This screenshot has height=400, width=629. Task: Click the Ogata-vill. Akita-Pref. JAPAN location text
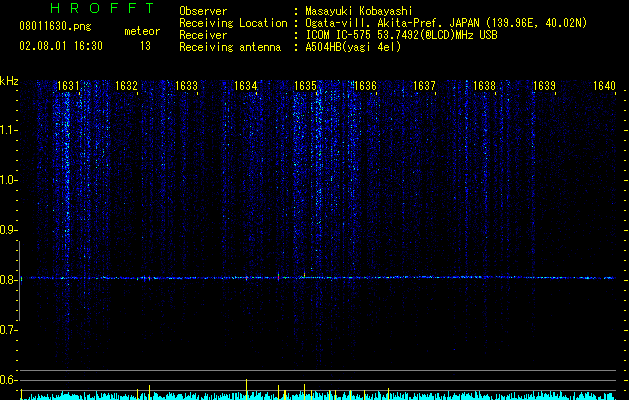(x=446, y=23)
